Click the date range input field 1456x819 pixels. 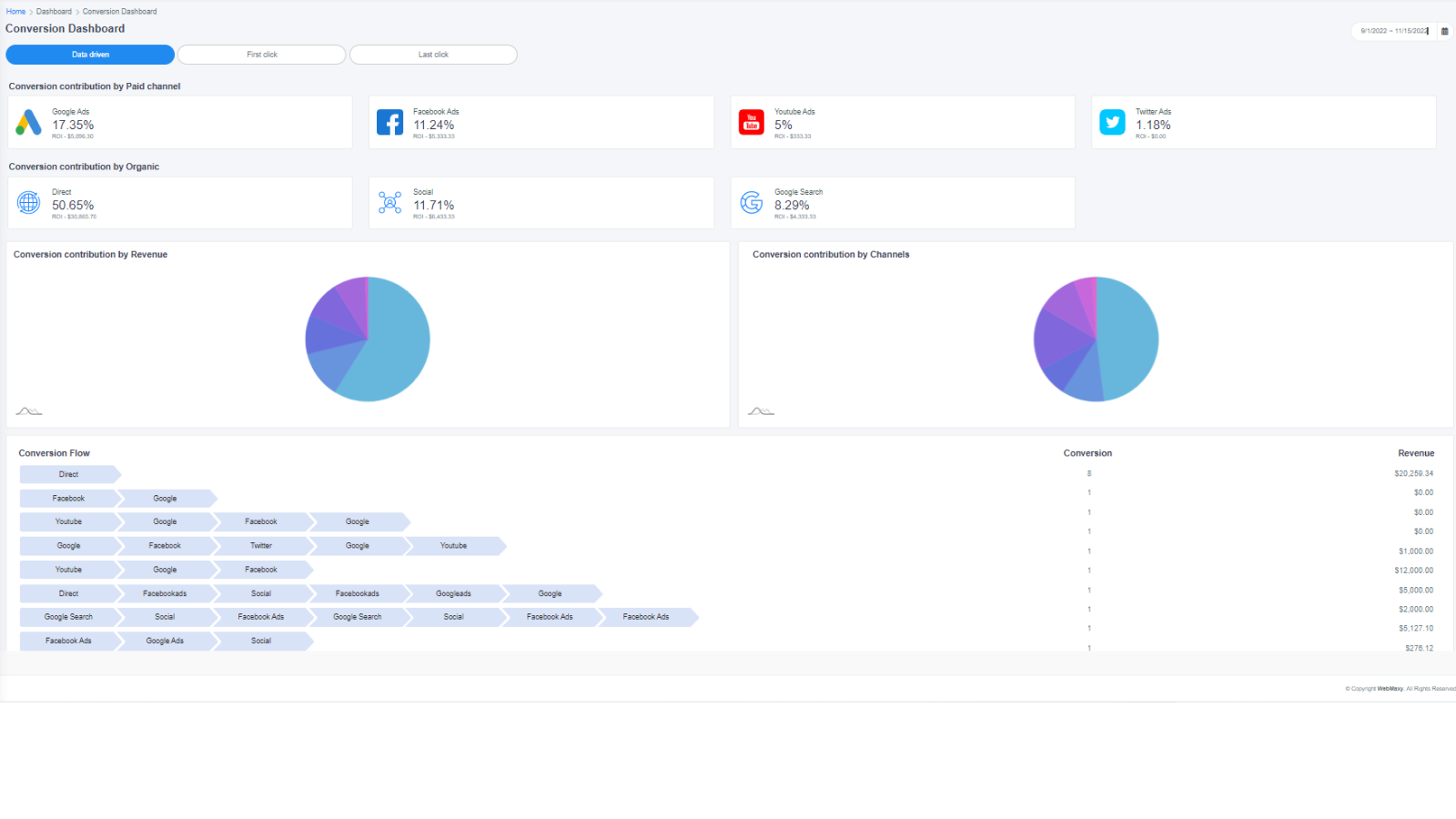pyautogui.click(x=1394, y=31)
